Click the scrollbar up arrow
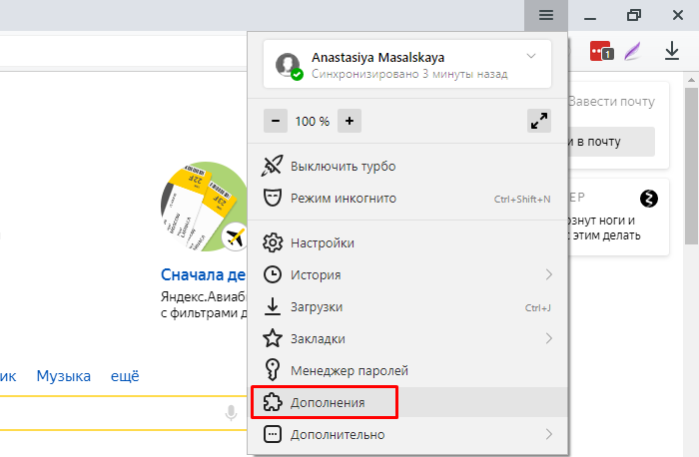The height and width of the screenshot is (457, 699). [691, 80]
